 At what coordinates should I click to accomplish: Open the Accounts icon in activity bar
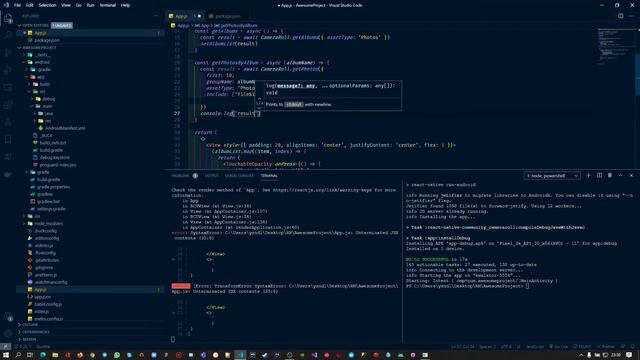[x=8, y=317]
